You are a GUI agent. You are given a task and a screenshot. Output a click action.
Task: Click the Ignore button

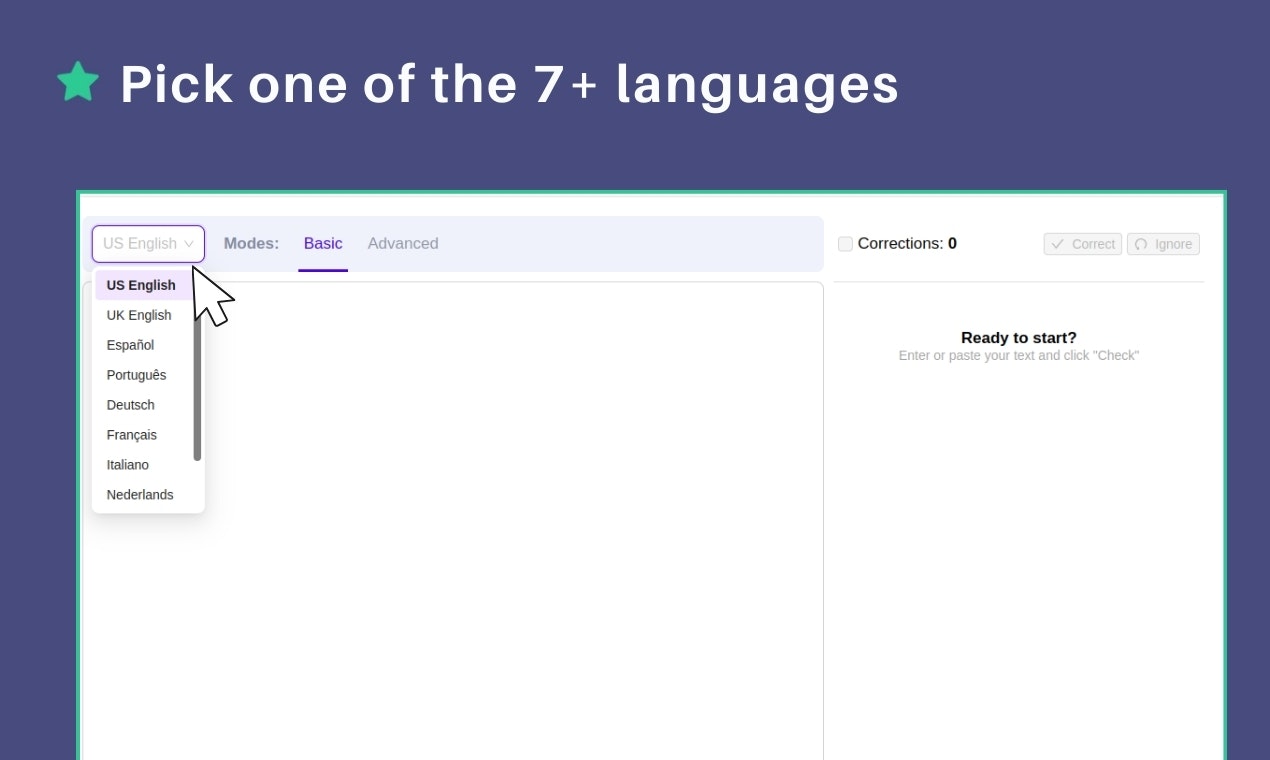click(1163, 244)
